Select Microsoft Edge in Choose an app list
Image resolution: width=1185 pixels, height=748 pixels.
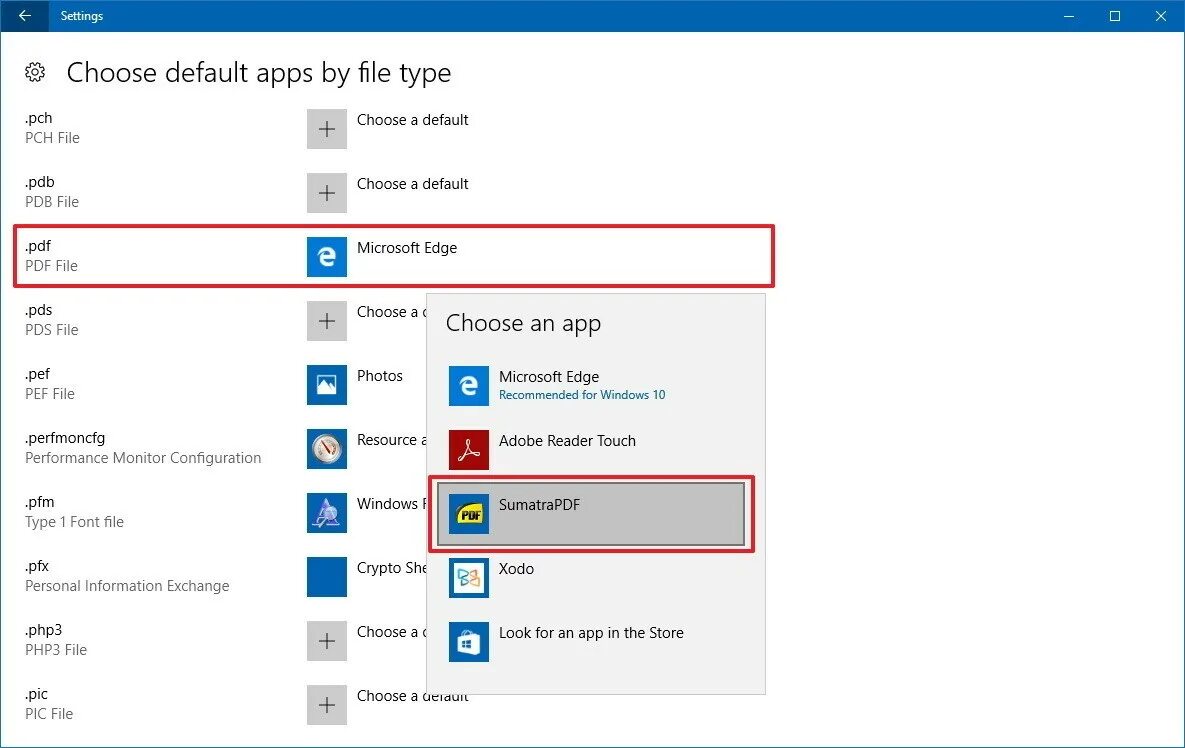[x=591, y=385]
